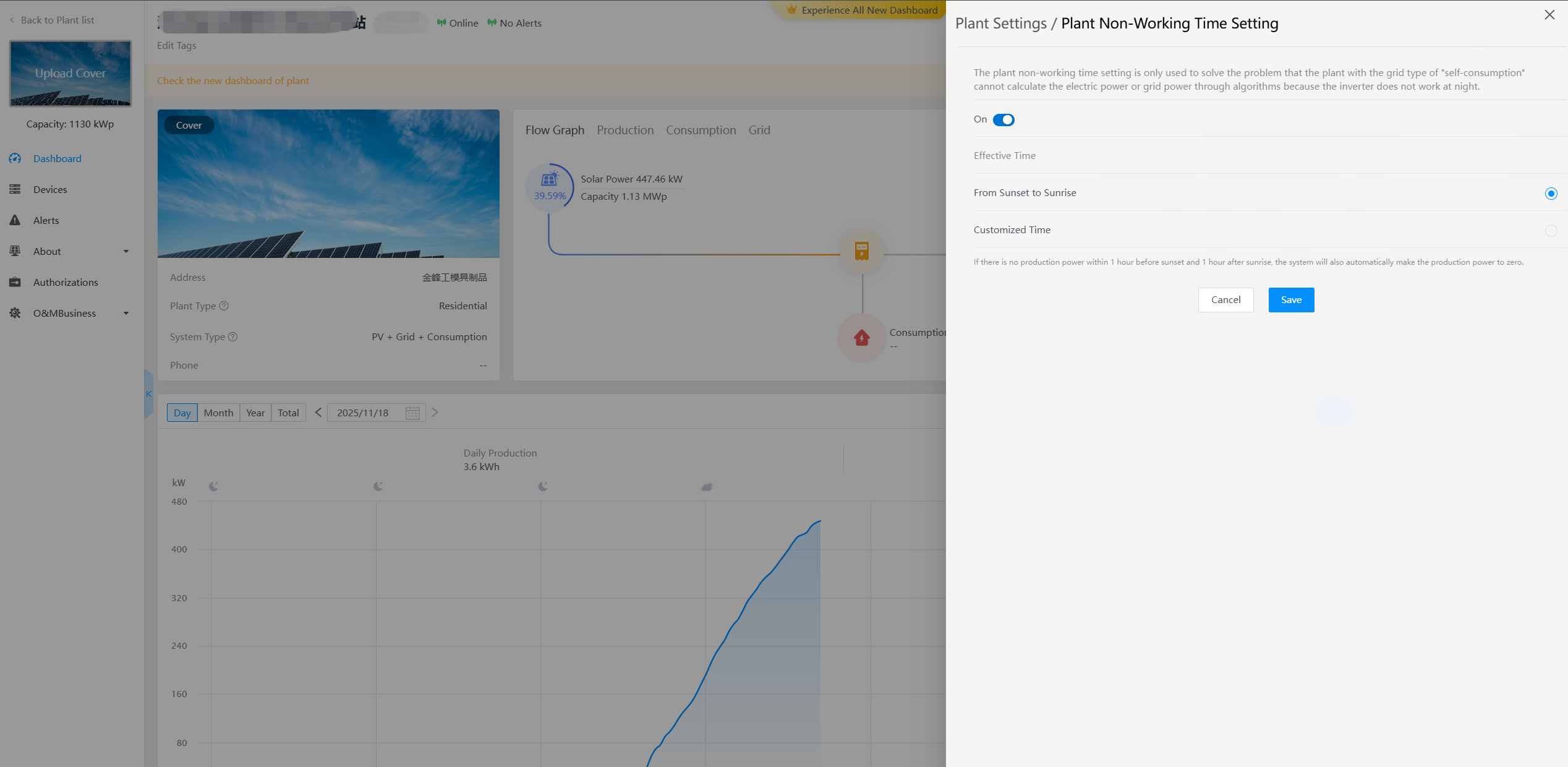Image resolution: width=1568 pixels, height=767 pixels.
Task: Click the Dashboard gauge icon in sidebar
Action: pos(15,158)
